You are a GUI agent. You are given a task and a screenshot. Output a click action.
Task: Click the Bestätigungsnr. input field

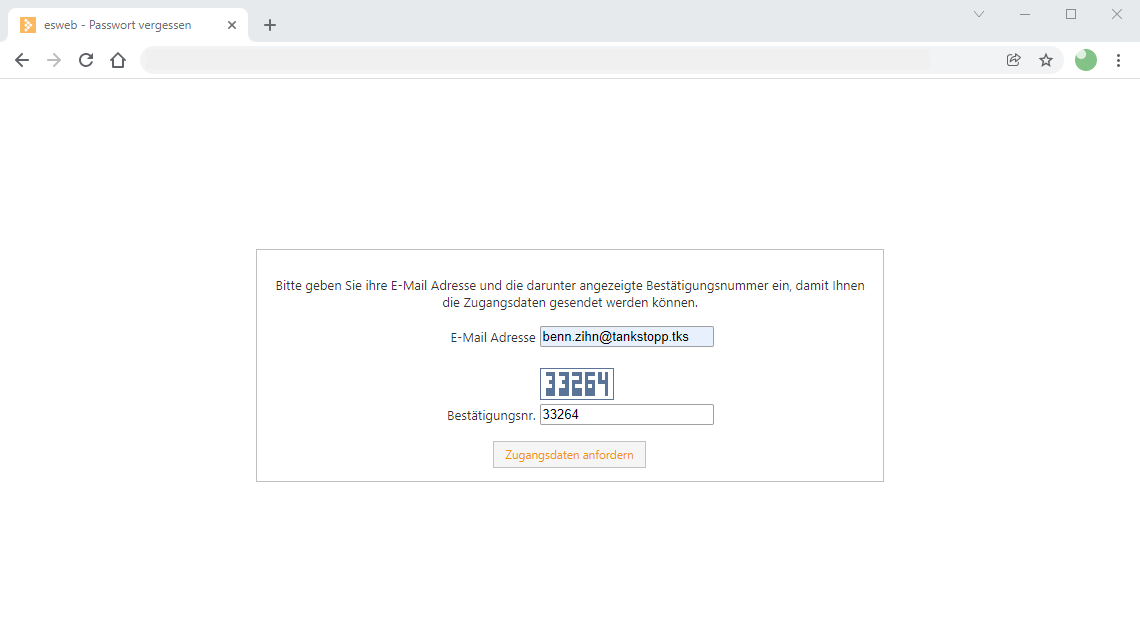627,414
